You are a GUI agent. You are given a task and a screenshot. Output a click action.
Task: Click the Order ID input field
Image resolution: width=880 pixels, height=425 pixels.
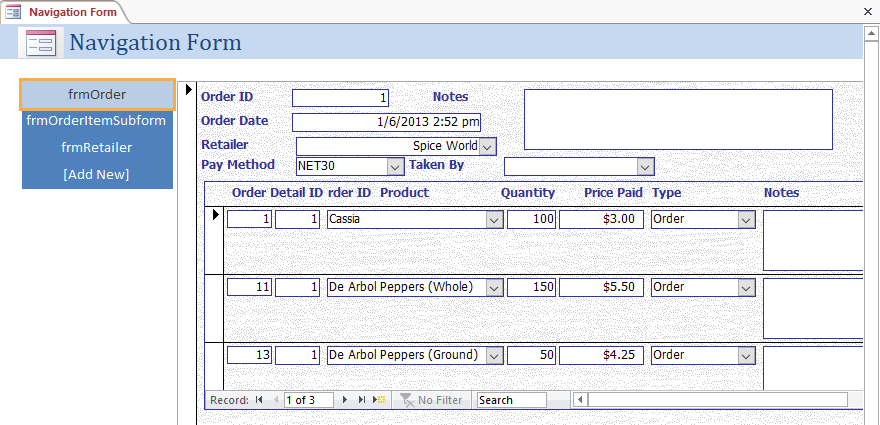tap(341, 98)
